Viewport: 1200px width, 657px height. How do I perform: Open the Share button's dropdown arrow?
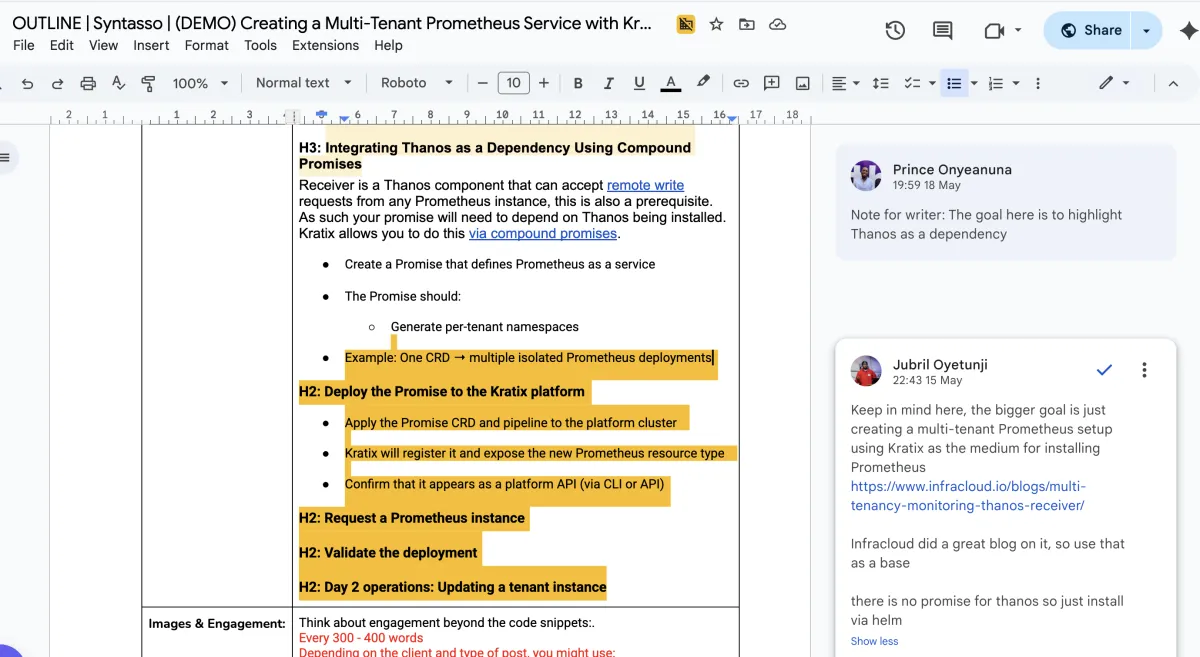click(x=1147, y=30)
